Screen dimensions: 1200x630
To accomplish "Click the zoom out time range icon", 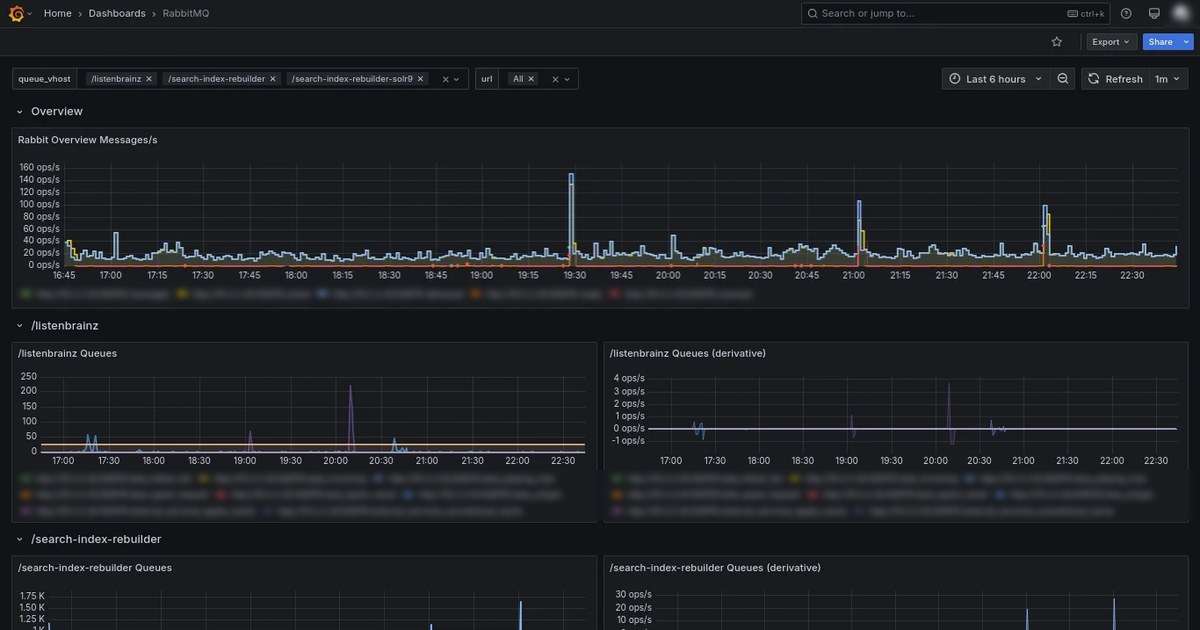I will coord(1063,79).
